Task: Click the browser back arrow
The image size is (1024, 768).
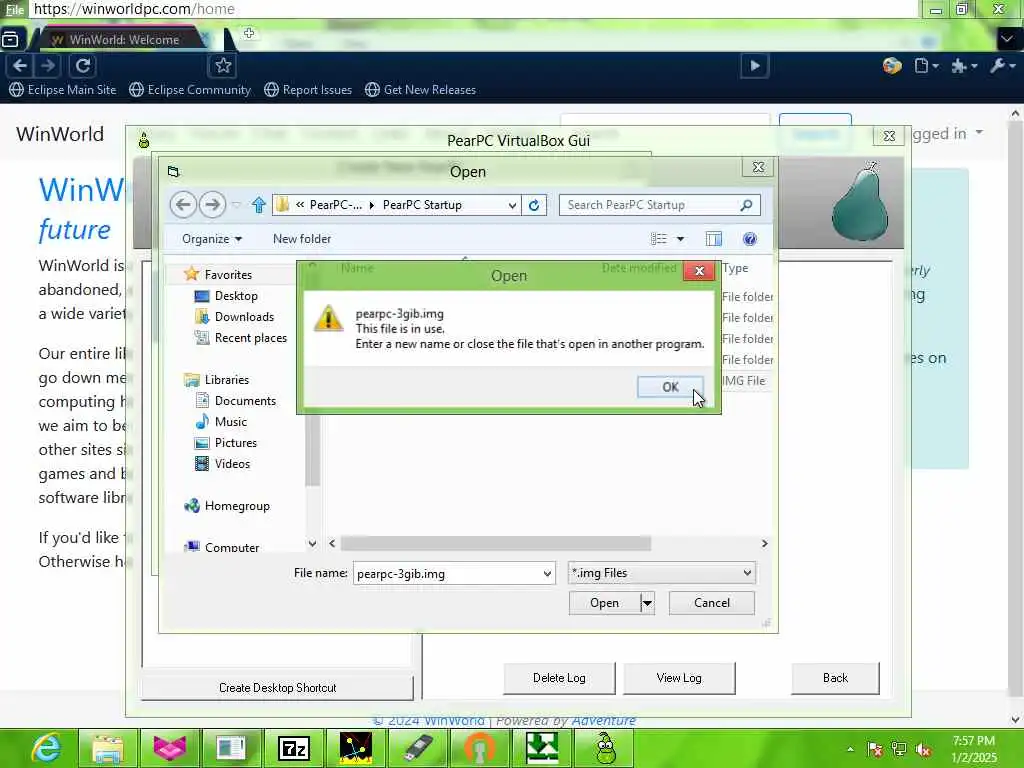Action: coord(20,65)
